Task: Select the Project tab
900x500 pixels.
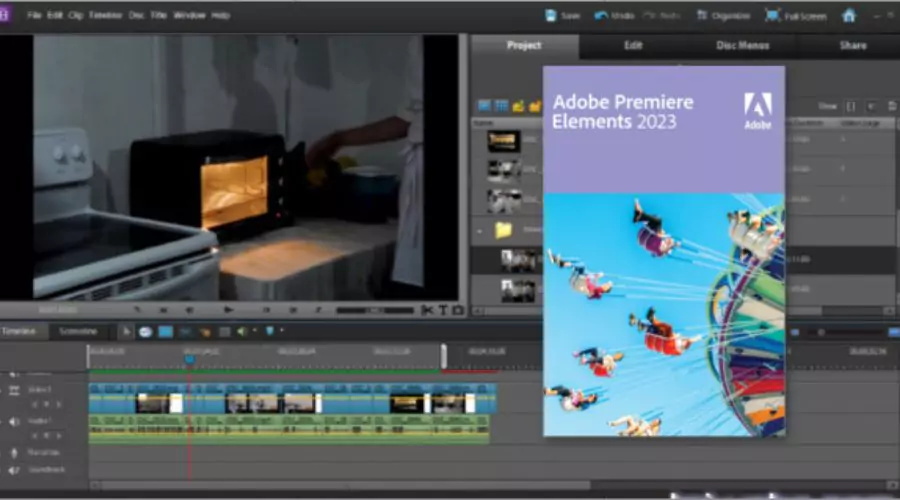Action: click(524, 45)
